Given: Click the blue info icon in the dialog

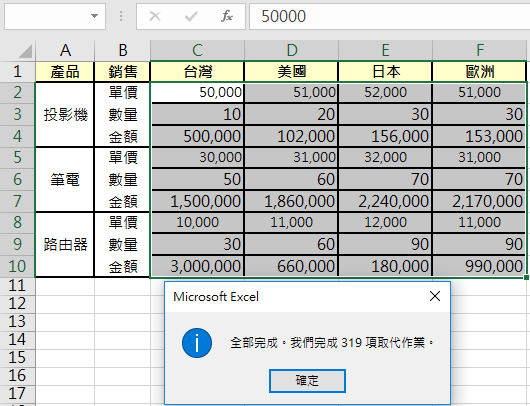Looking at the screenshot, I should pyautogui.click(x=197, y=343).
